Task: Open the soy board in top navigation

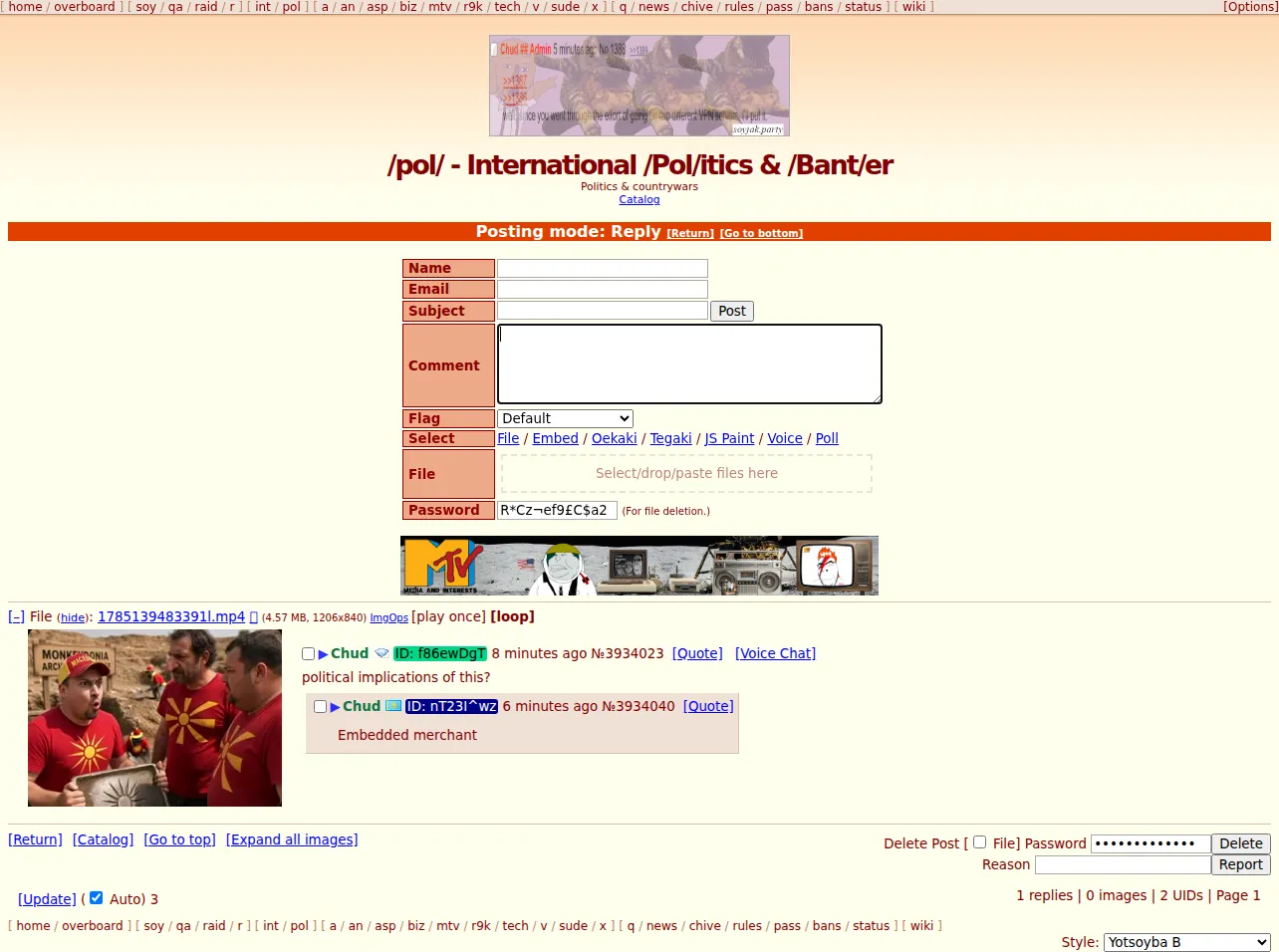Action: [146, 7]
